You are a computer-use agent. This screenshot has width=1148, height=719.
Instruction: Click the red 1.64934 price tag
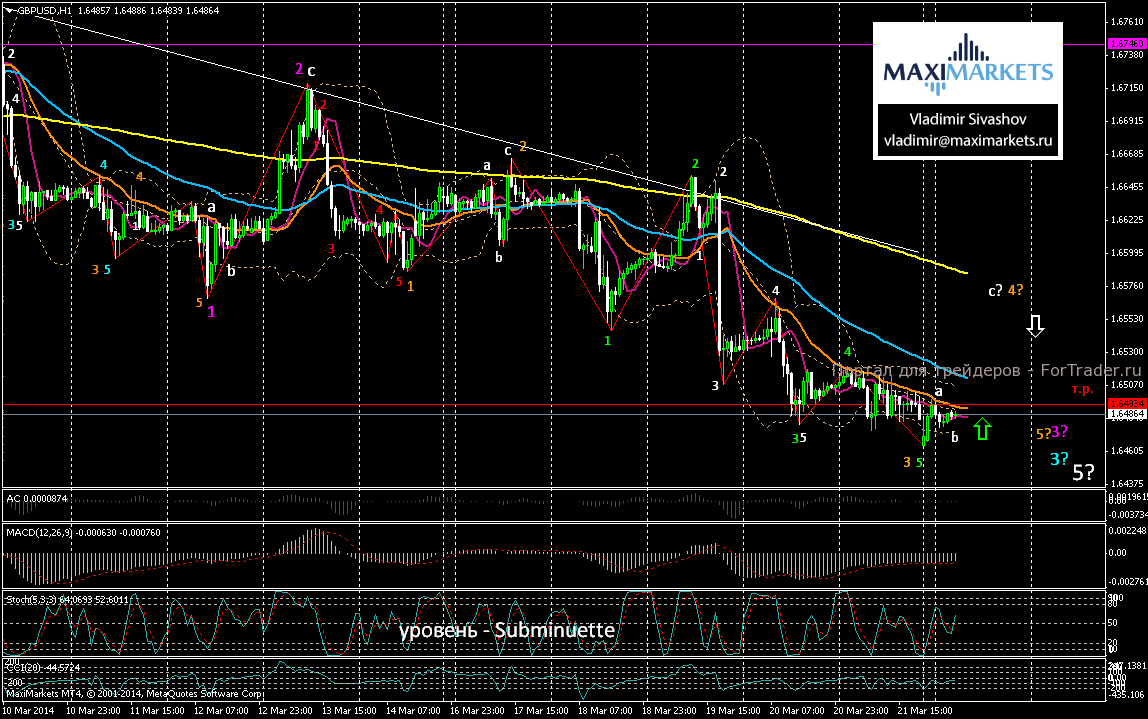click(x=1125, y=404)
